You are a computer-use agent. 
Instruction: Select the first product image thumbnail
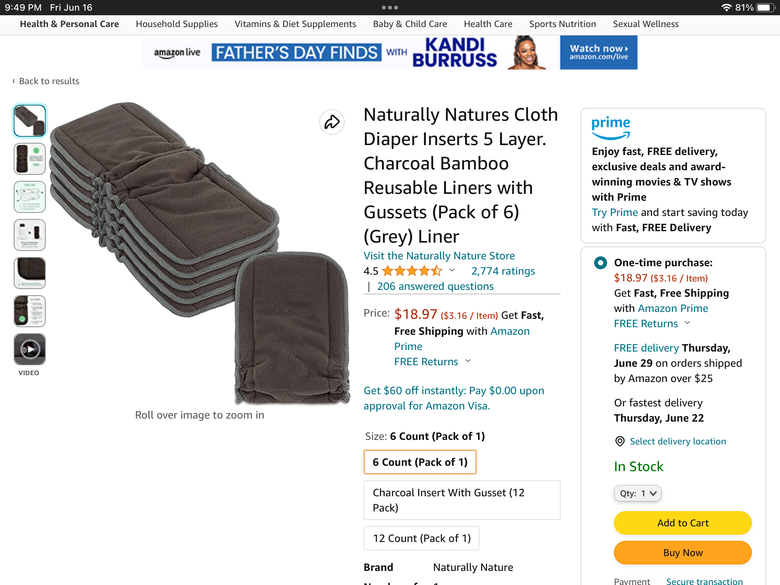click(x=29, y=121)
